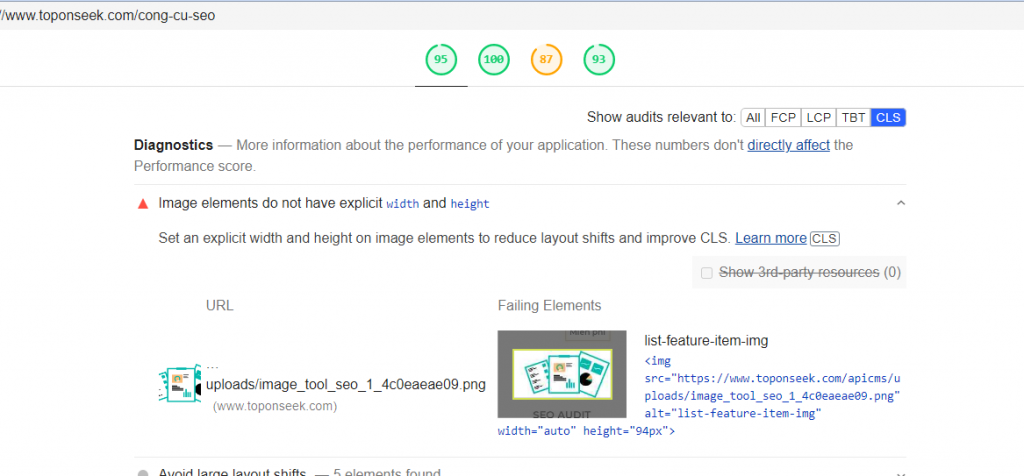Filter audits by FCP
The image size is (1024, 476).
pyautogui.click(x=783, y=117)
